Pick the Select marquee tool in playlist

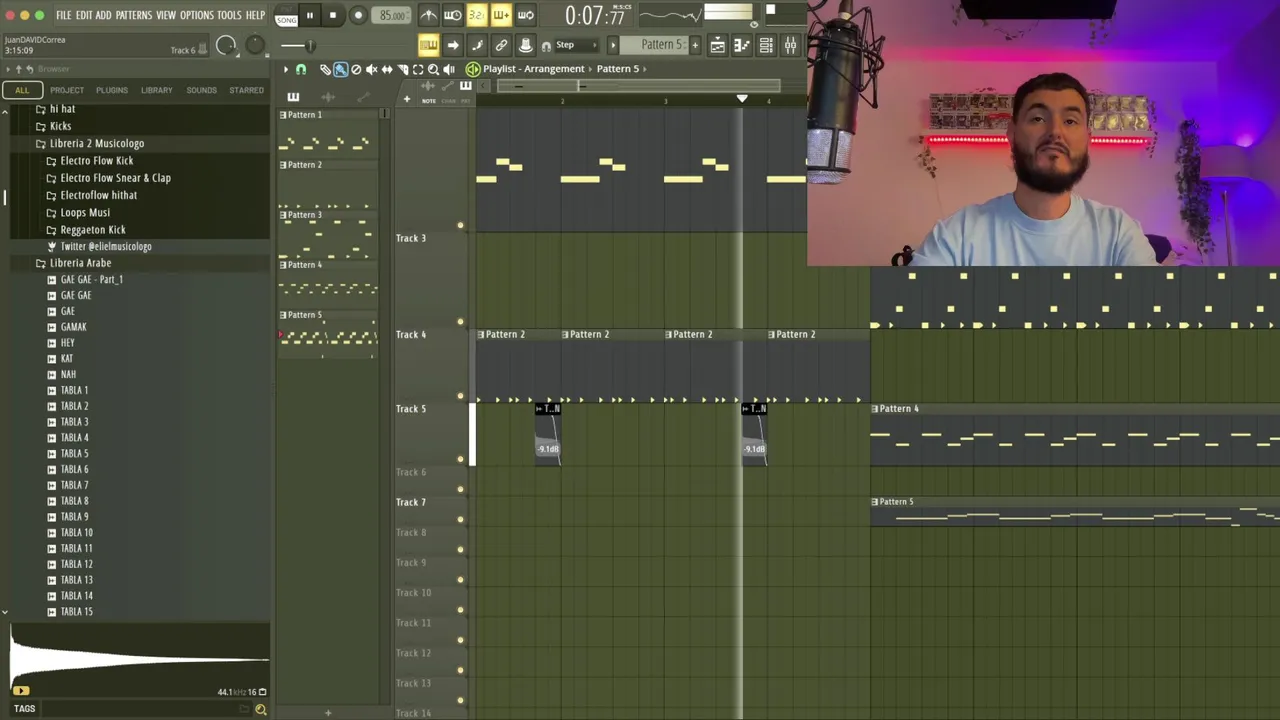tap(418, 69)
